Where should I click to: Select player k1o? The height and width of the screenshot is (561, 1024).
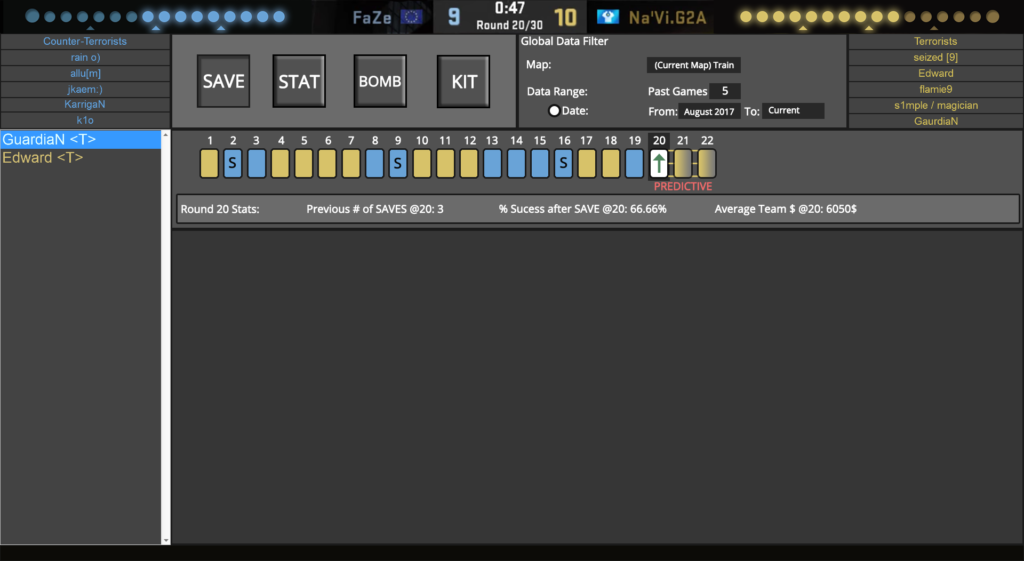(86, 120)
